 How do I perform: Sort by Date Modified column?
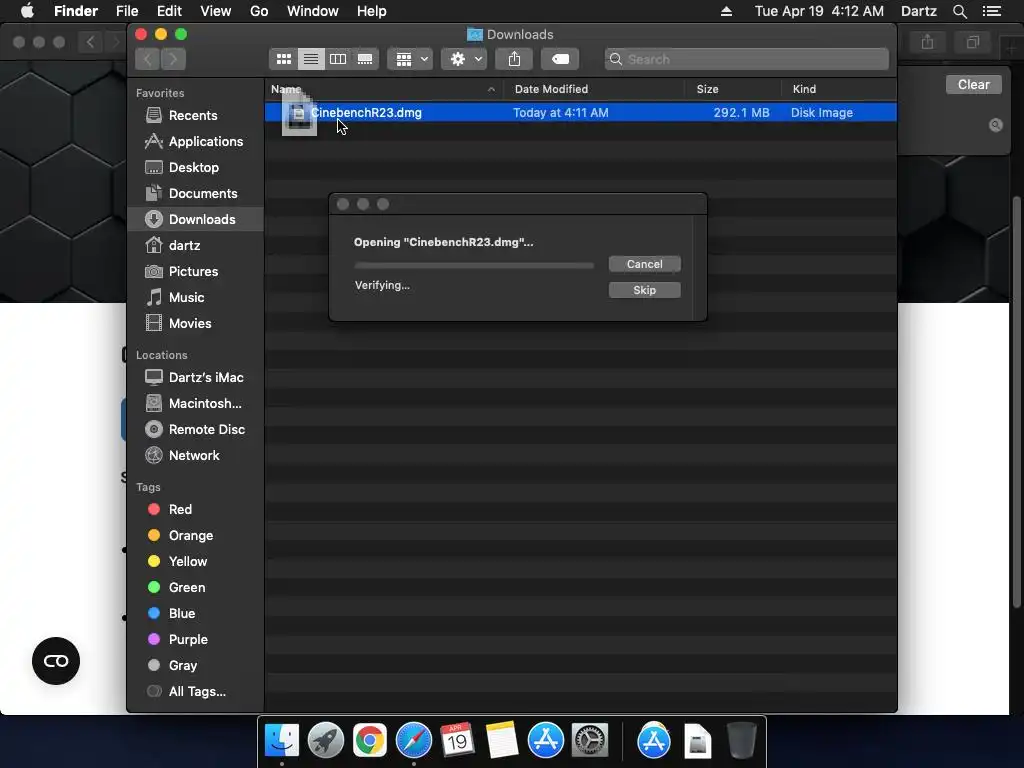pos(593,89)
